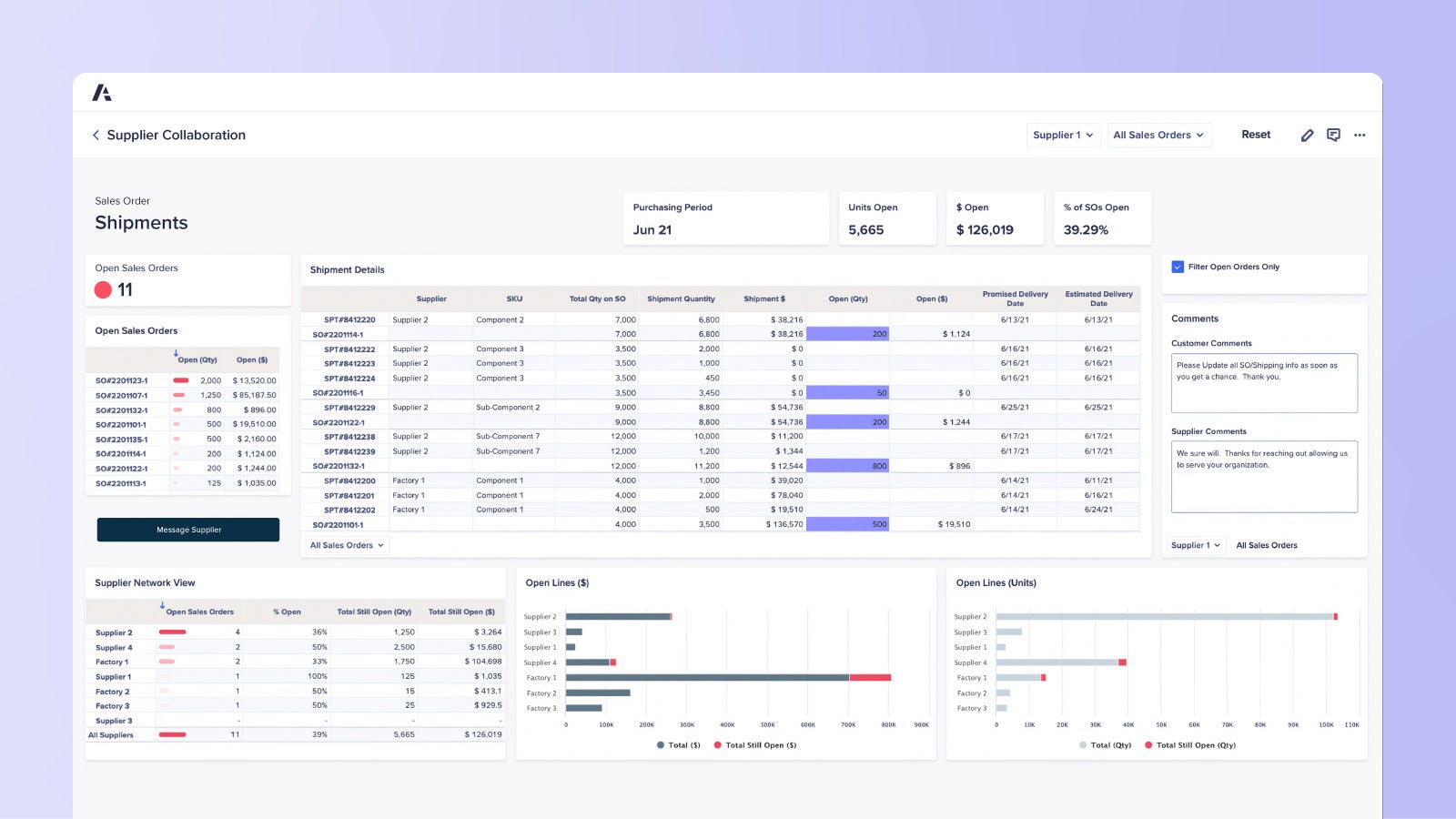The image size is (1456, 819).
Task: Click Factory 1's red open bar in Open Lines
Action: coord(869,677)
